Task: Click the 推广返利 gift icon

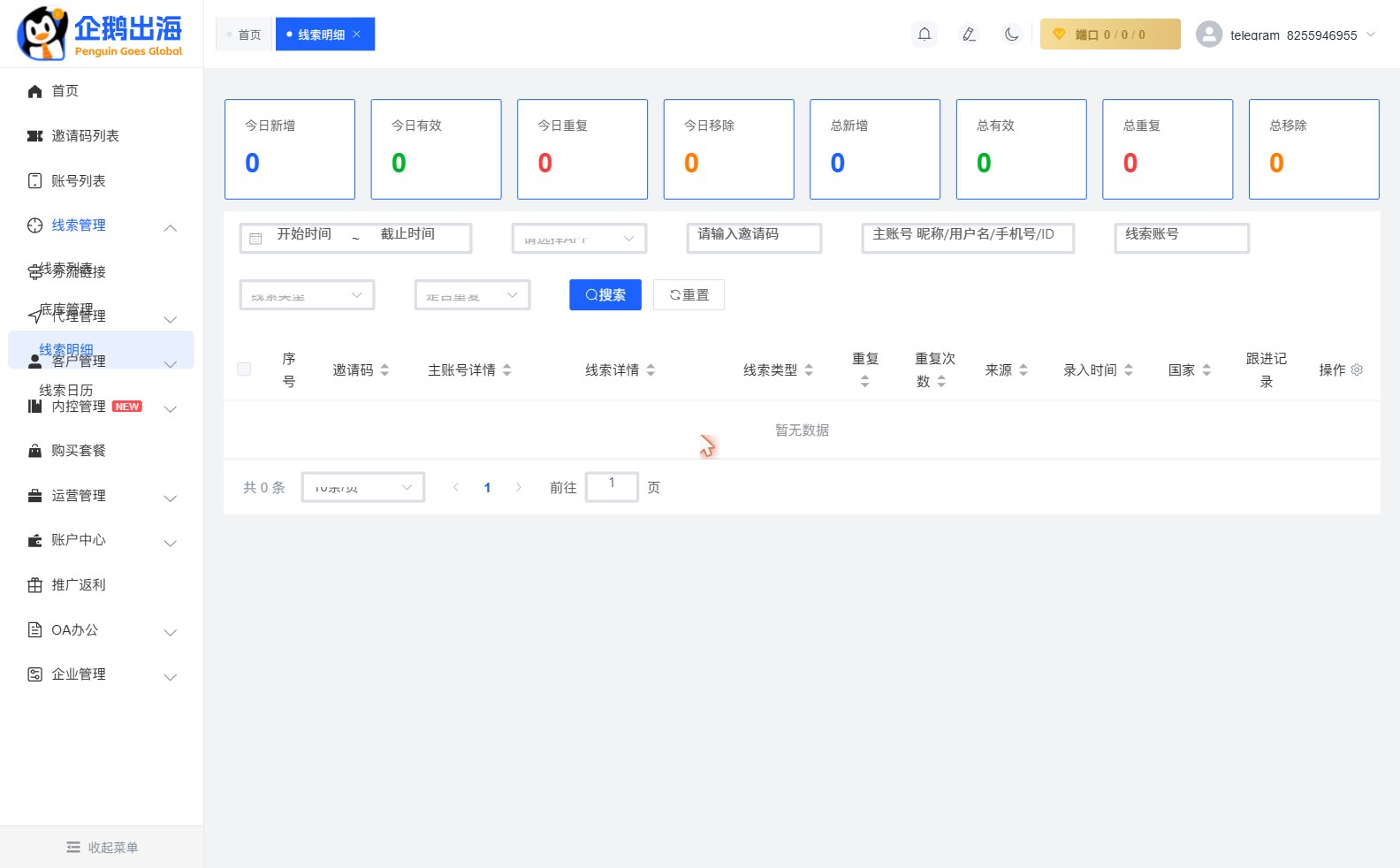Action: click(34, 585)
